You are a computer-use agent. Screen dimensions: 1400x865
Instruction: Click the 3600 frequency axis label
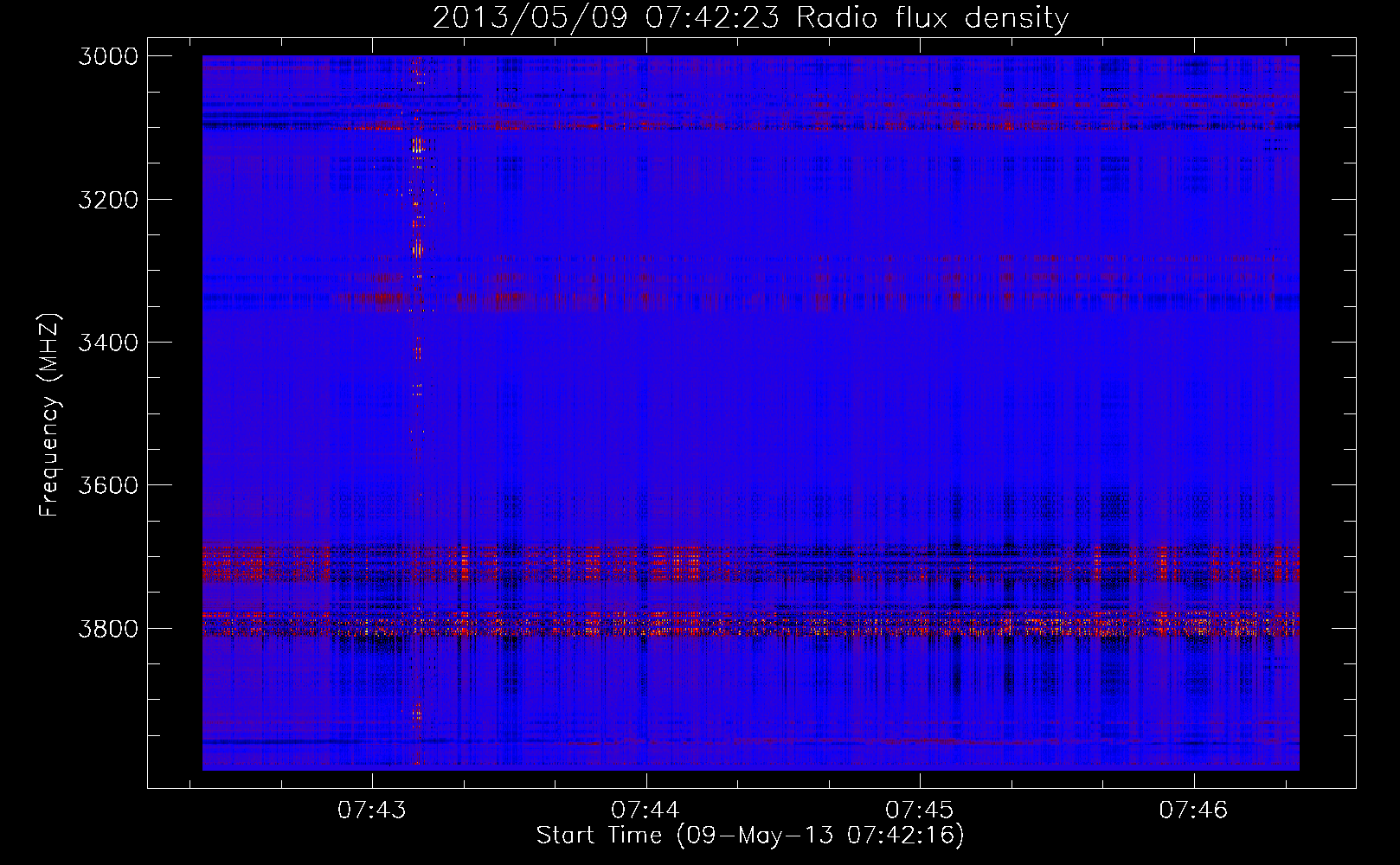[x=108, y=485]
